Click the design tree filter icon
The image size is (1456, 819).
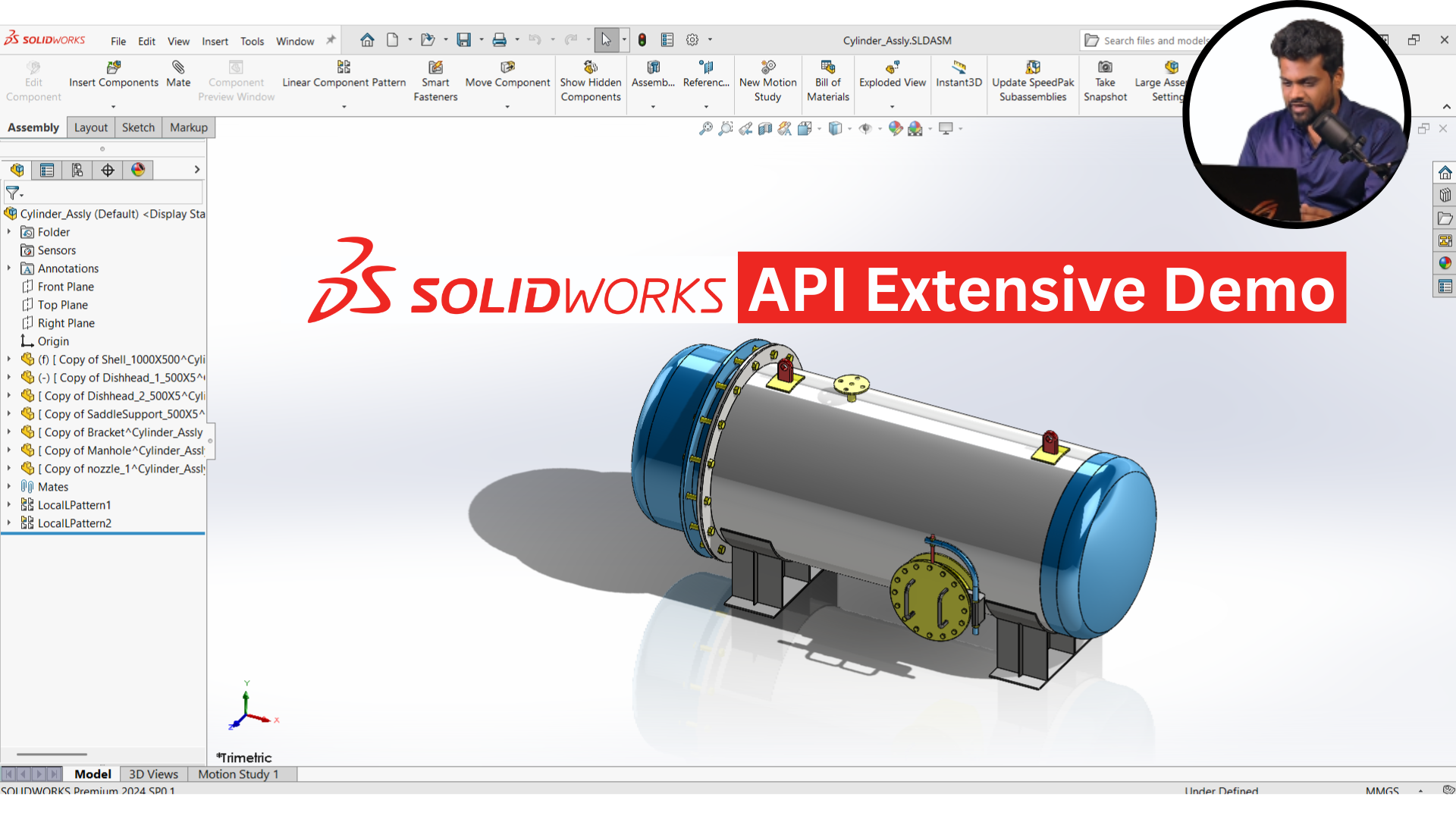coord(13,193)
